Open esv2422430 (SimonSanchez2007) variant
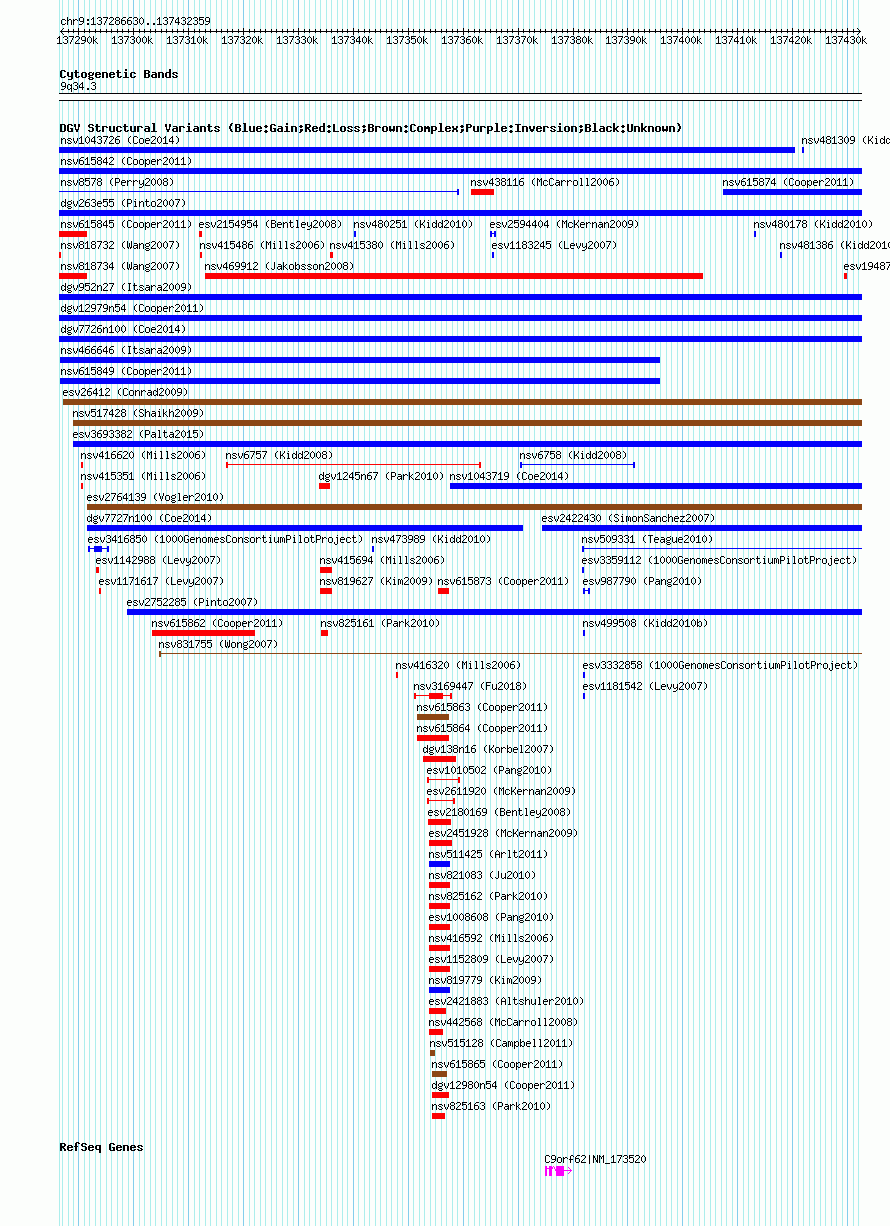Image resolution: width=890 pixels, height=1226 pixels. (628, 518)
